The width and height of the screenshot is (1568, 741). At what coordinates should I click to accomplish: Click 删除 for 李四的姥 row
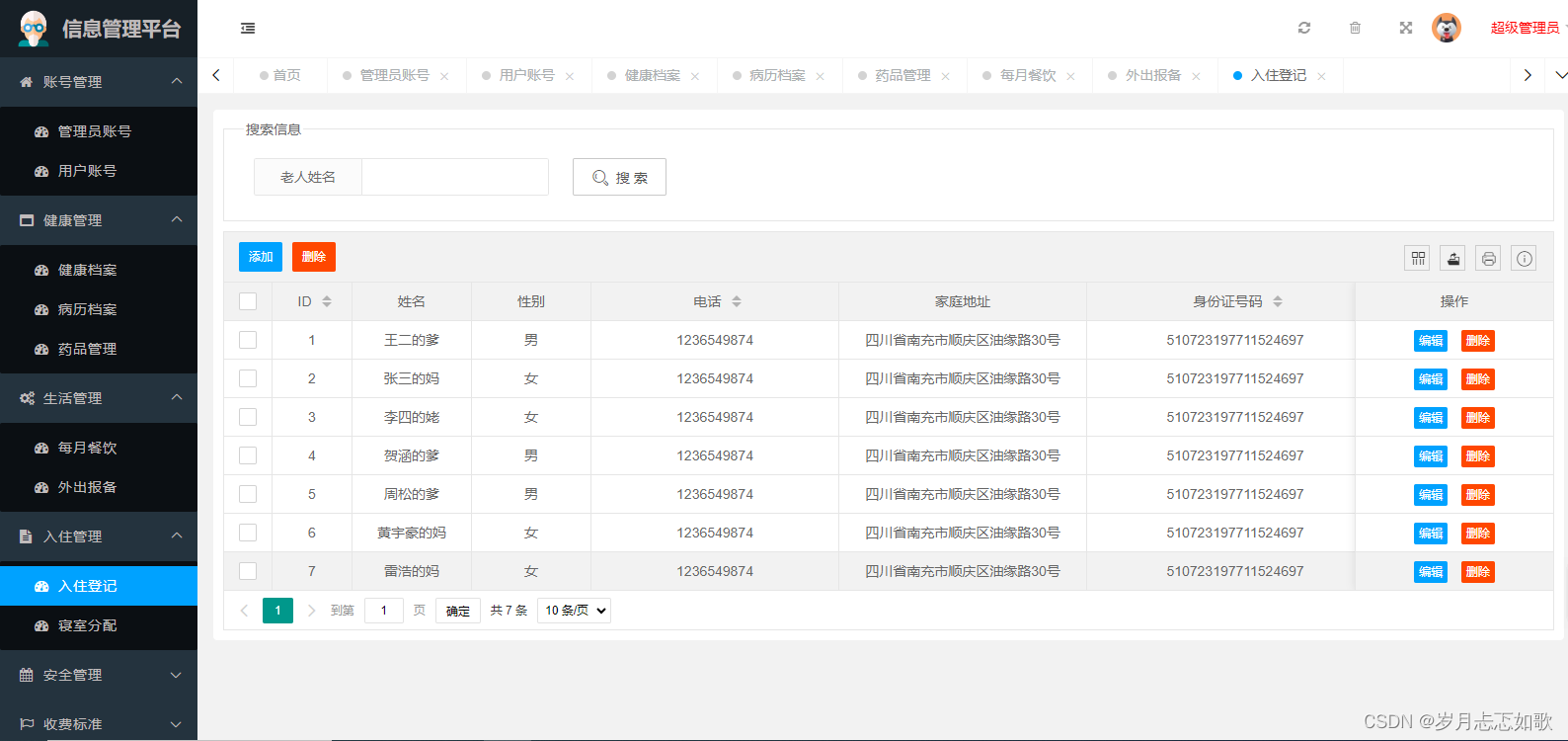click(x=1478, y=418)
